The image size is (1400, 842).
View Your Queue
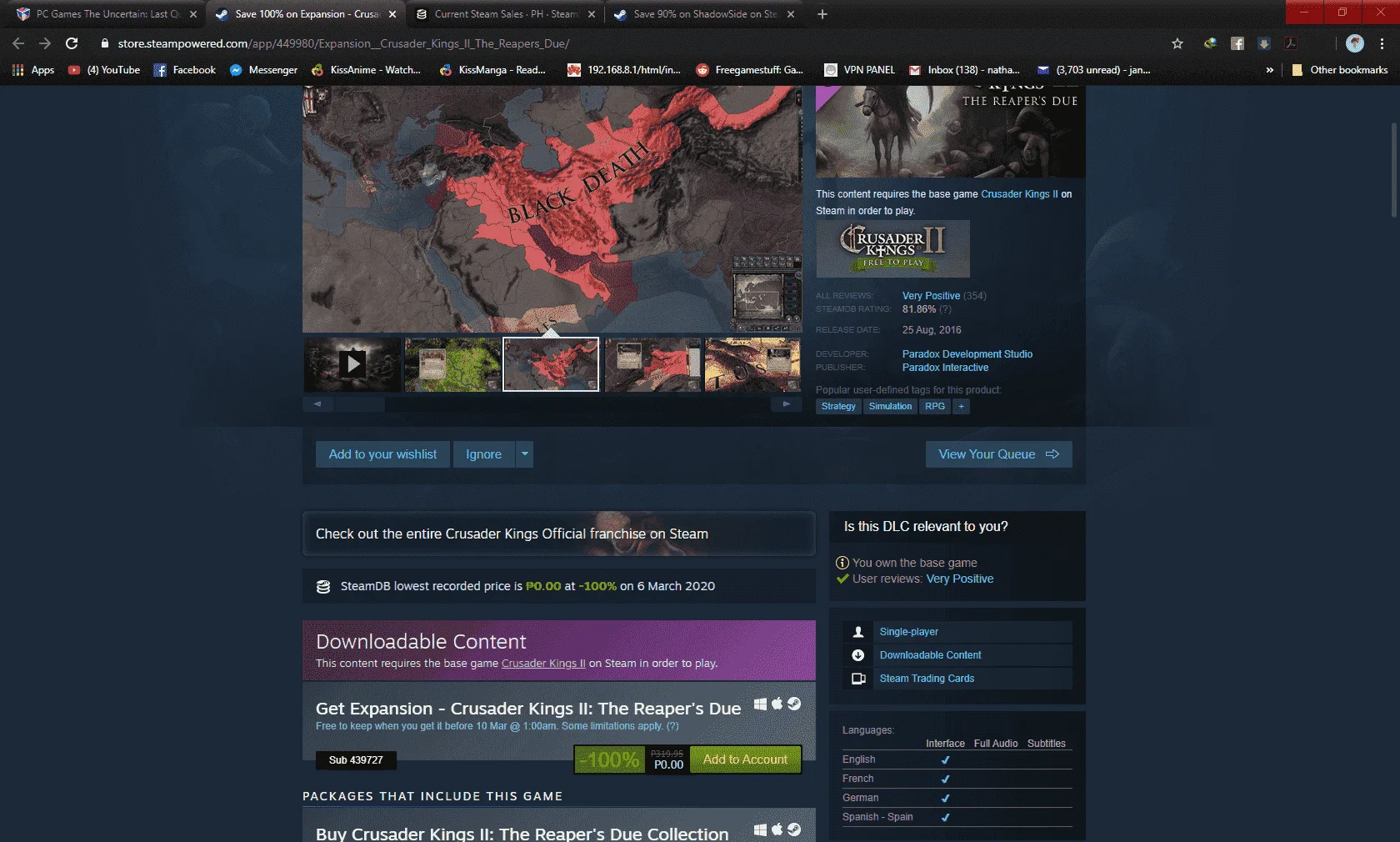(x=998, y=454)
